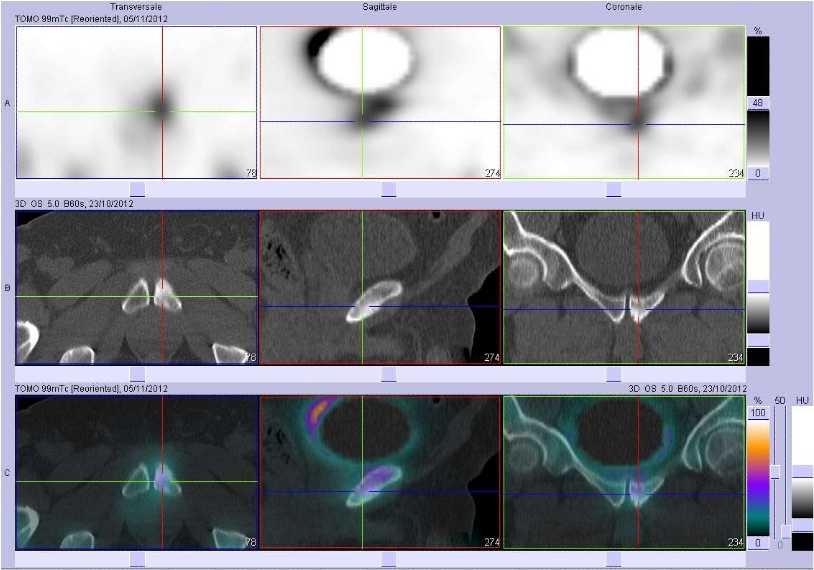Viewport: 814px width, 570px height.
Task: Click the row A TOMO 99mTc 05/11/2012 label
Action: point(91,19)
